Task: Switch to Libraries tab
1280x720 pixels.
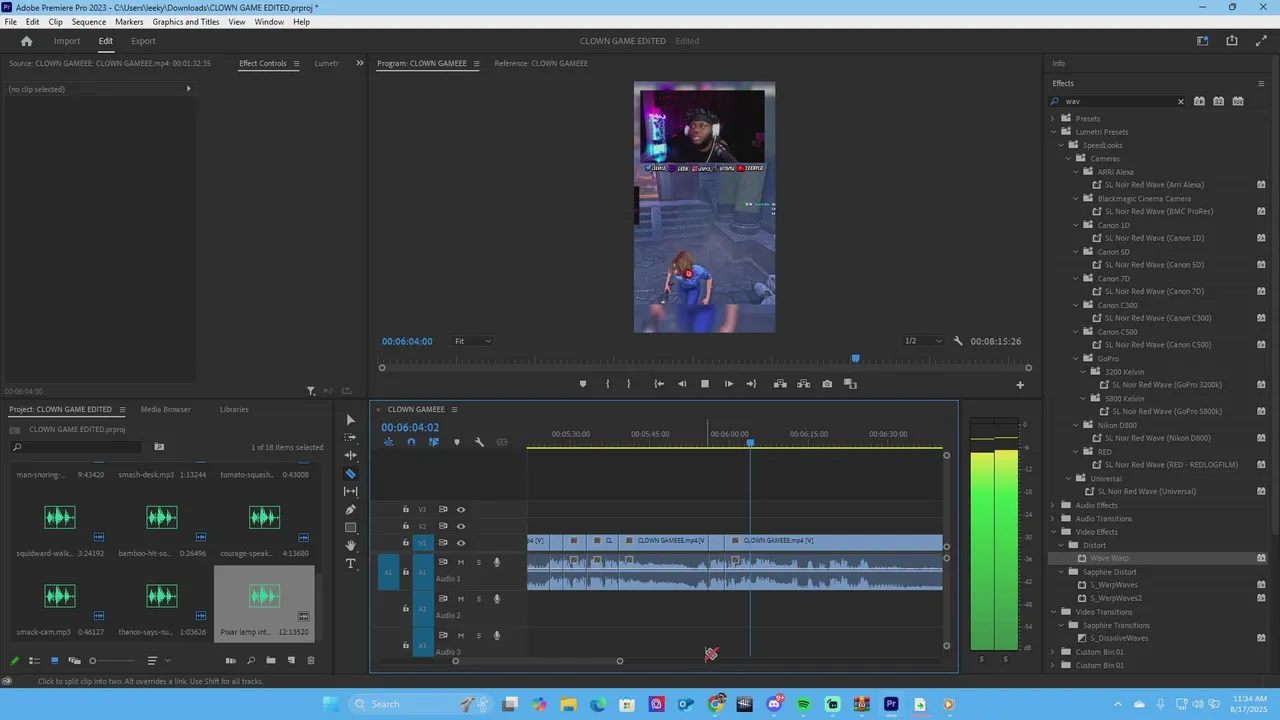Action: 234,409
